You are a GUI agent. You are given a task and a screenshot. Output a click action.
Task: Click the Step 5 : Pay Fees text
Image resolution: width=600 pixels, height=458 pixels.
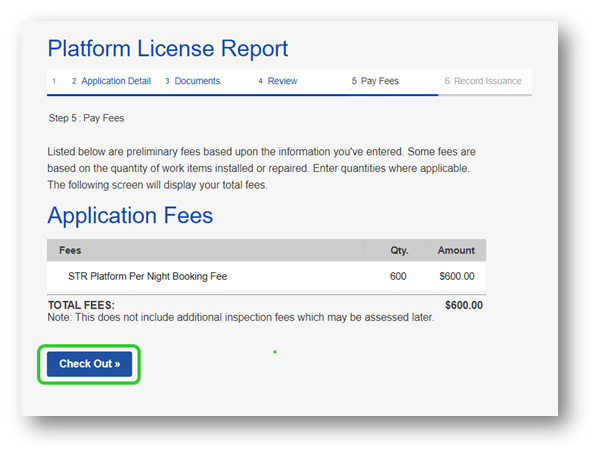tap(86, 118)
